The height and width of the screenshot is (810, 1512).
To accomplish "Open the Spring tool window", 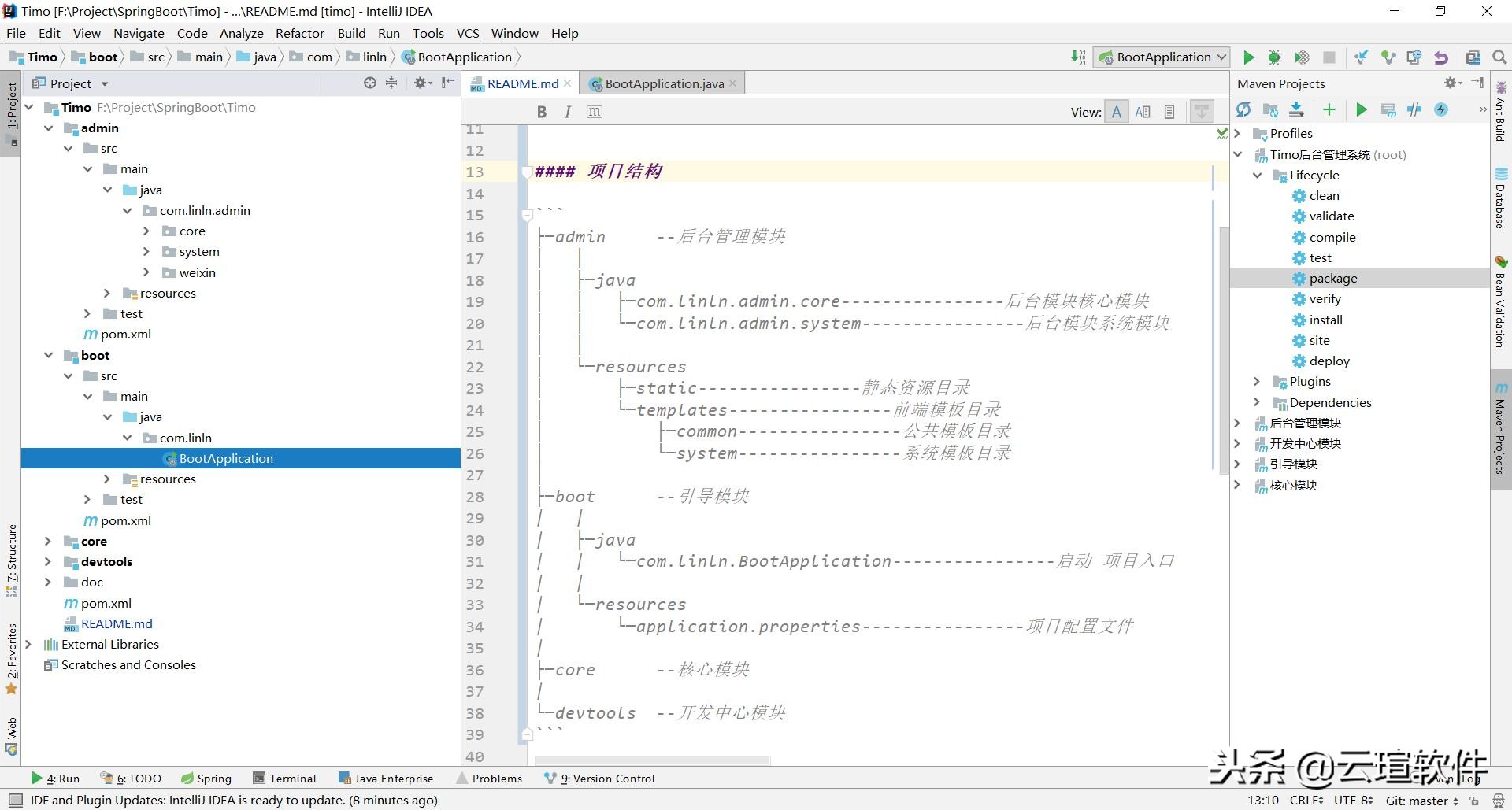I will pos(206,778).
